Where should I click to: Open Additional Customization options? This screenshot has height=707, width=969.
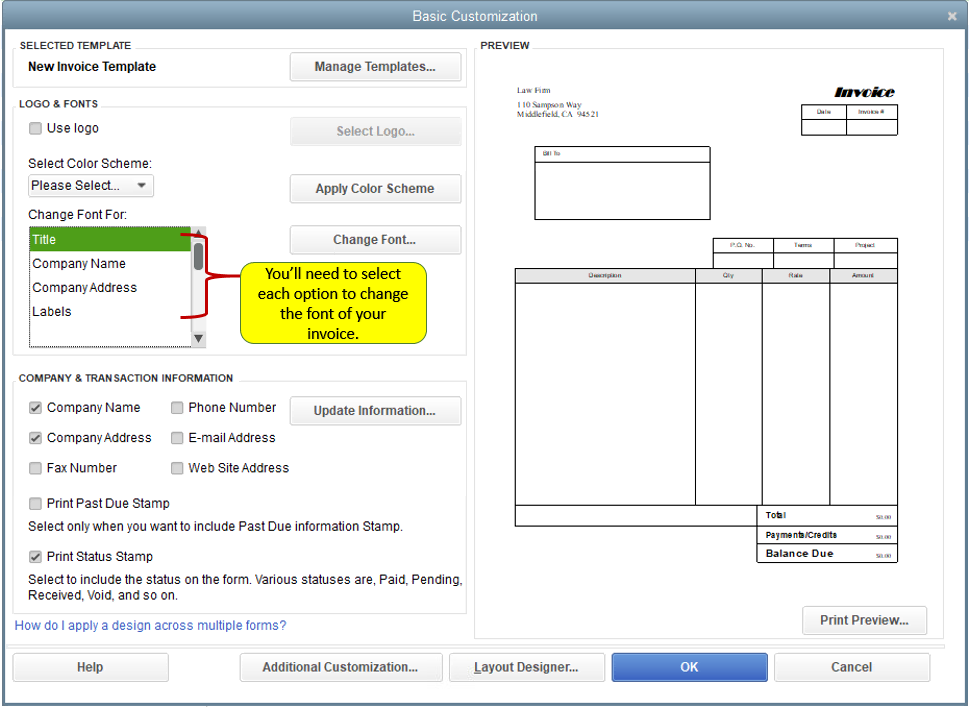coord(341,667)
